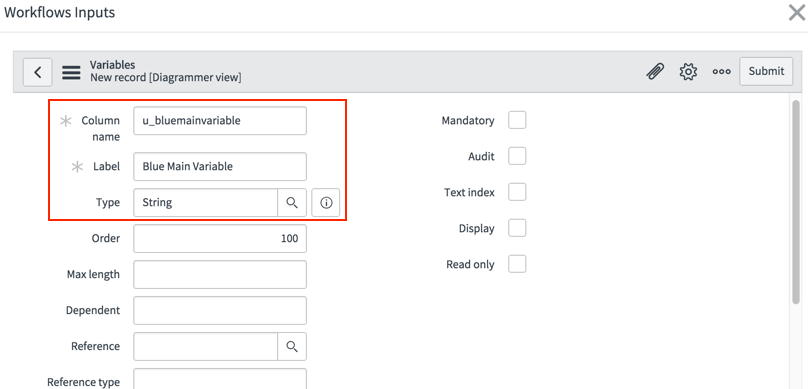Click the "New record [Diagrammer view]" text
This screenshot has width=808, height=389.
pos(165,78)
